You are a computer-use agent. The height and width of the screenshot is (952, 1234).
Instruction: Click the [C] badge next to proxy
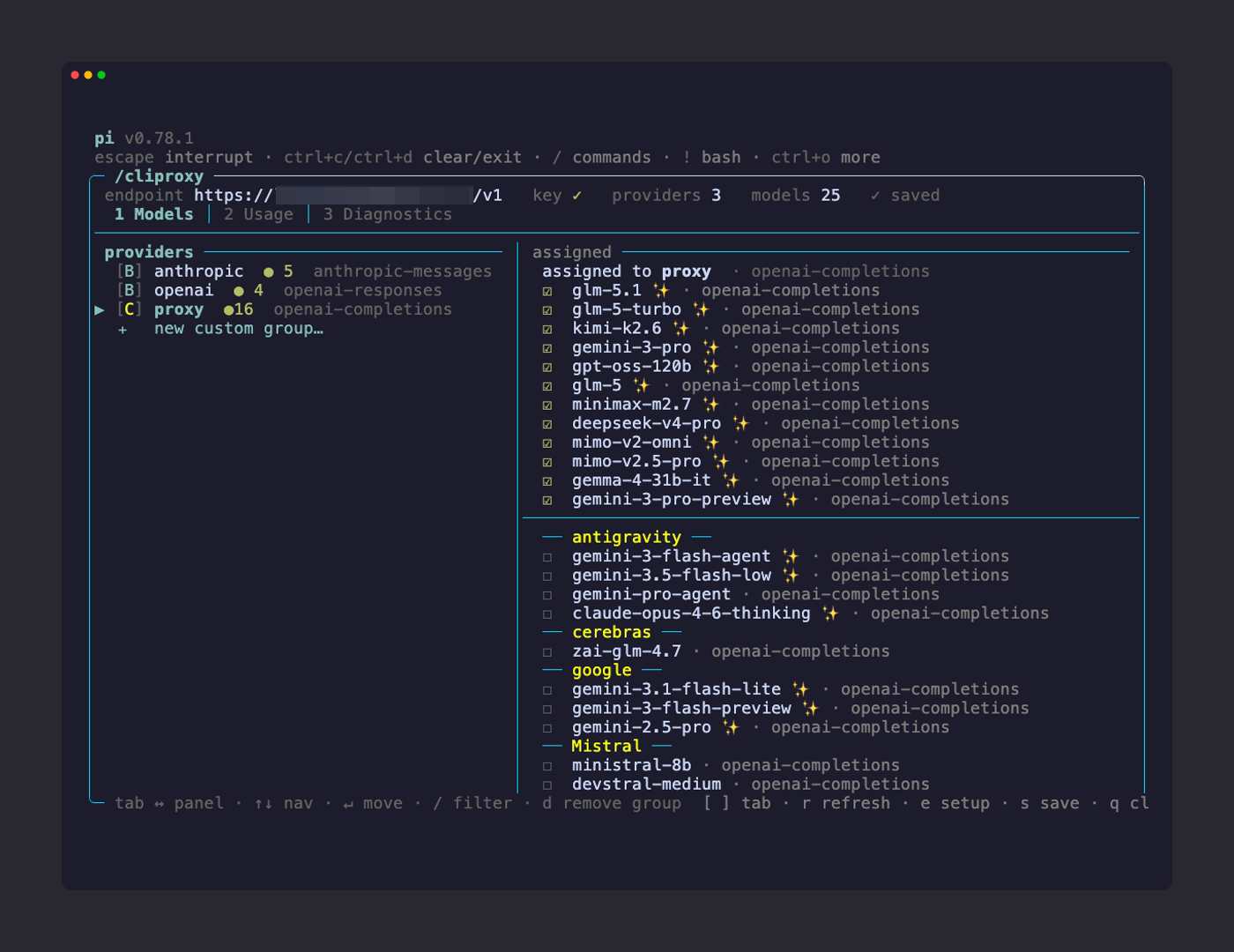[x=130, y=309]
